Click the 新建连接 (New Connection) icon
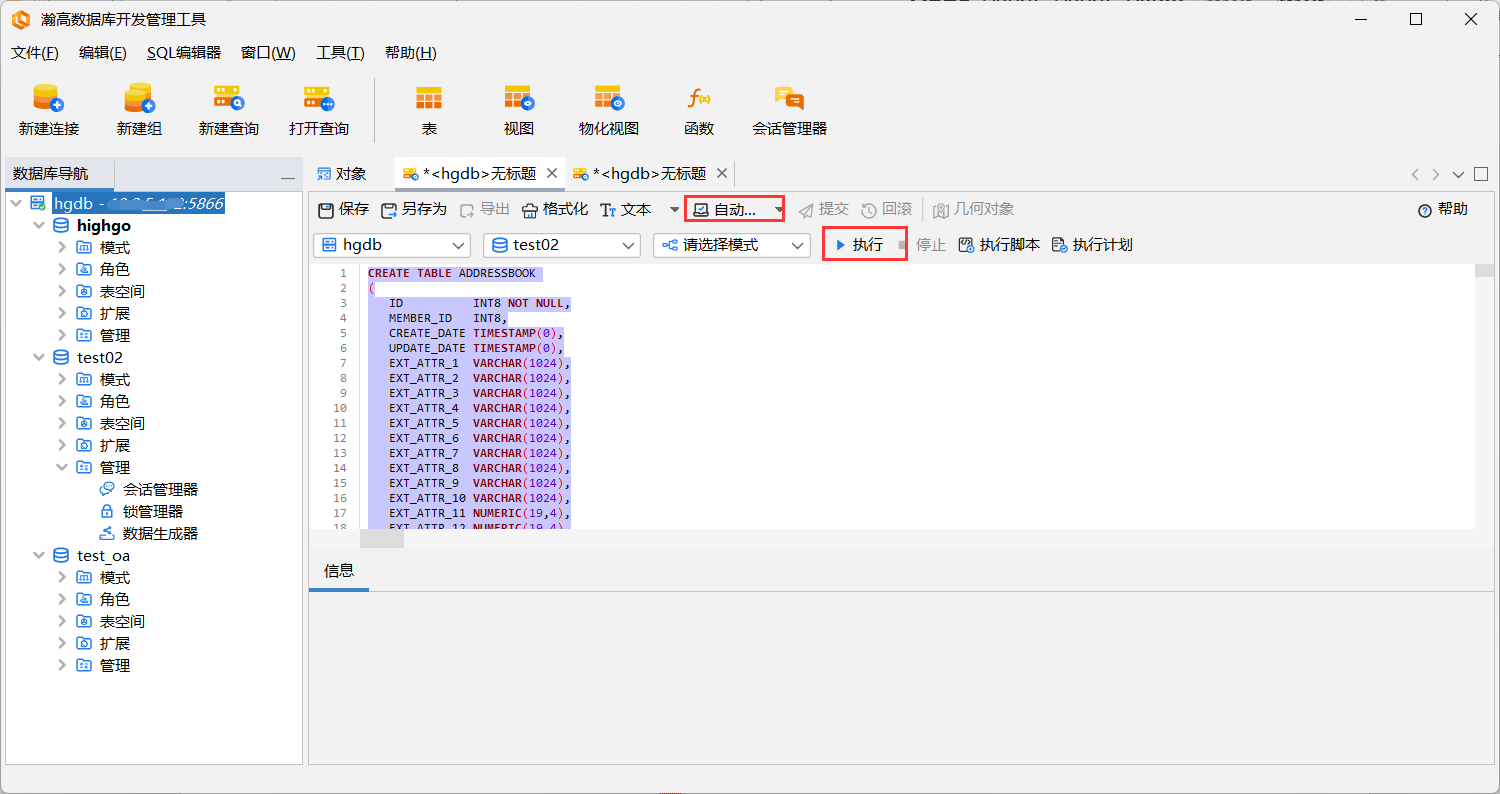 click(48, 99)
